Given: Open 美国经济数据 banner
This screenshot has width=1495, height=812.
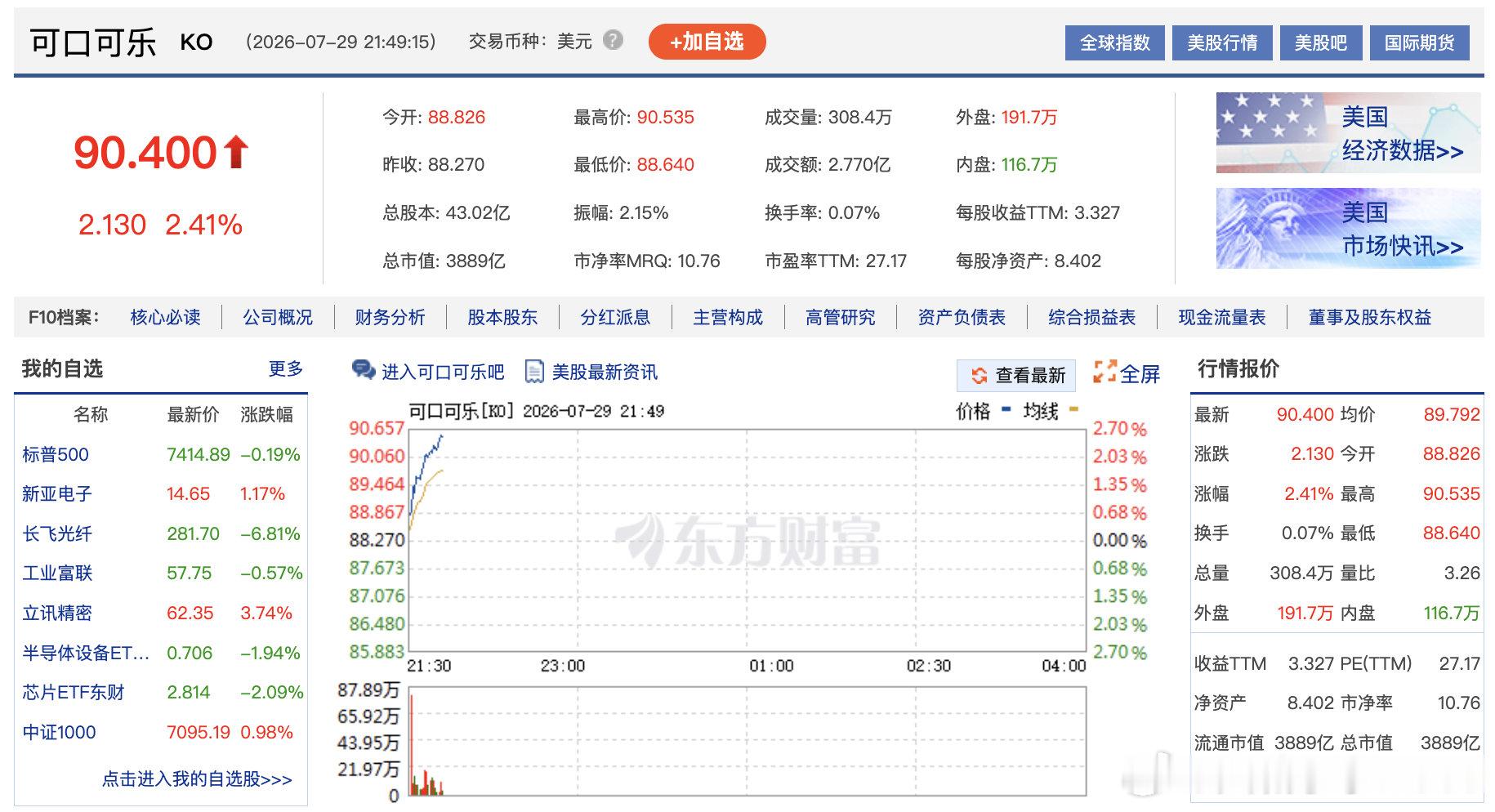Looking at the screenshot, I should point(1348,133).
